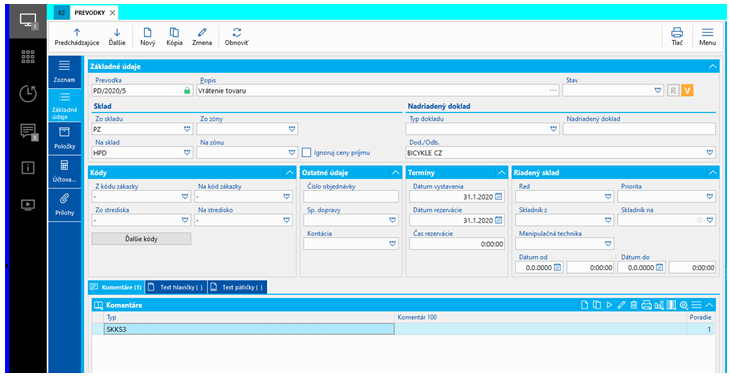Close the PREVODKY tab
Image resolution: width=730 pixels, height=383 pixels.
[x=112, y=13]
